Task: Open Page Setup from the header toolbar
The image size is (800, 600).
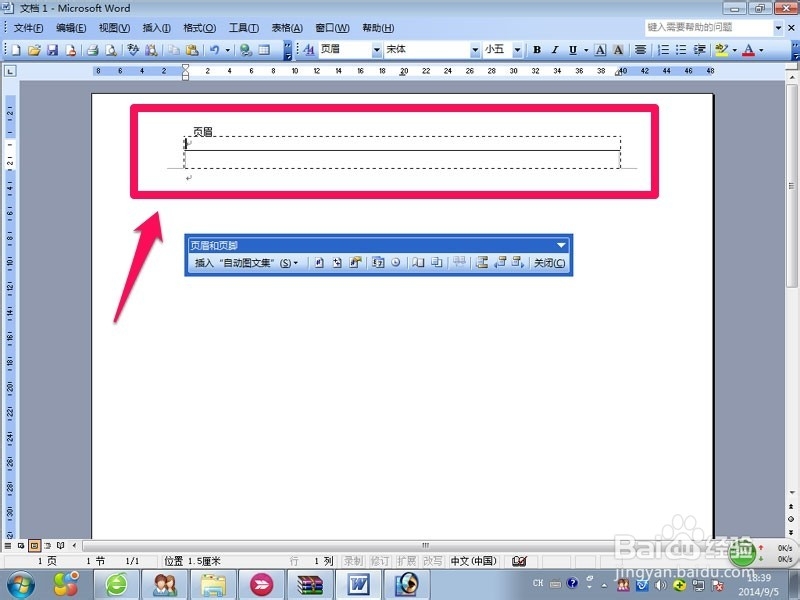Action: [418, 263]
